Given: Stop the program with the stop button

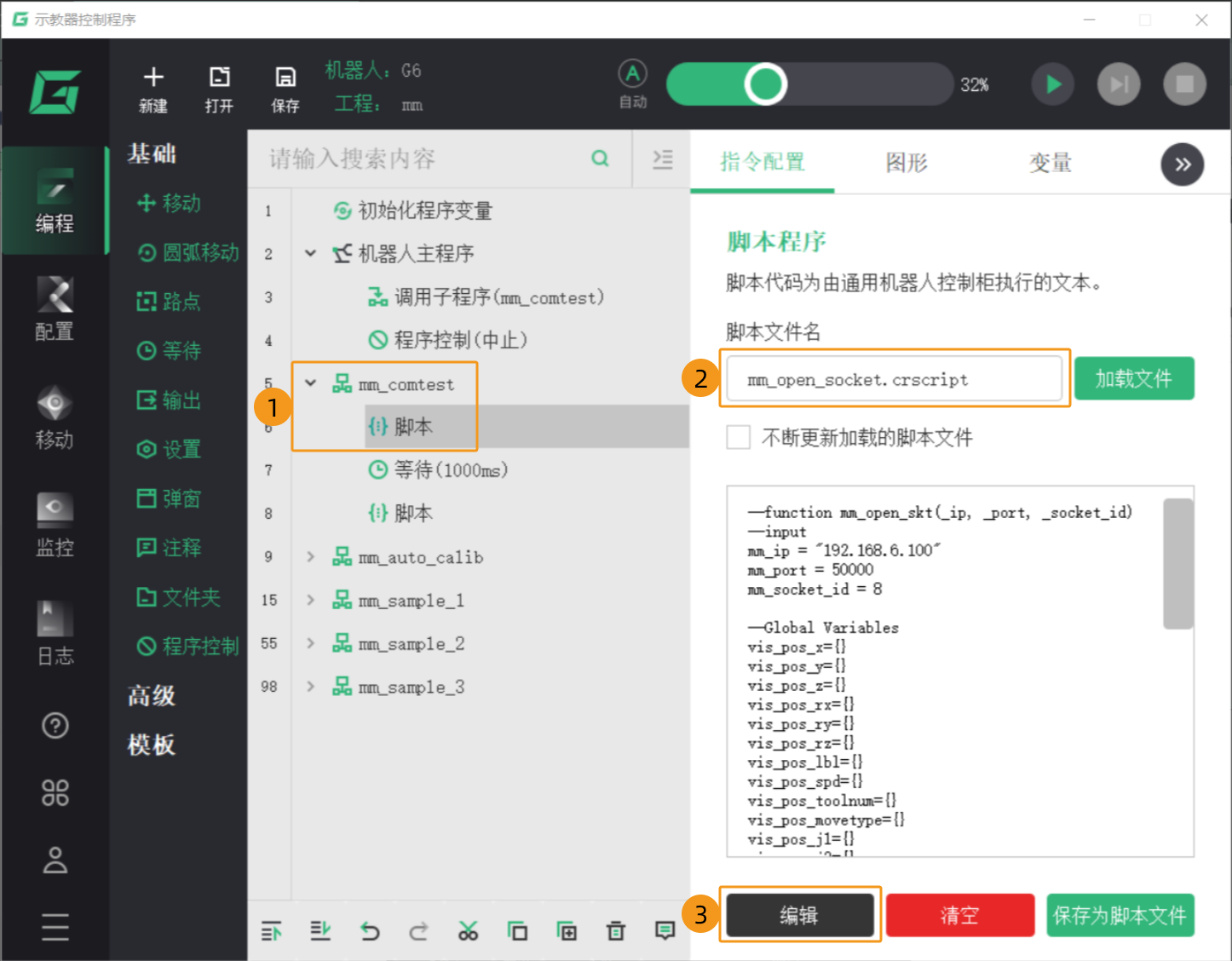Looking at the screenshot, I should [1184, 83].
